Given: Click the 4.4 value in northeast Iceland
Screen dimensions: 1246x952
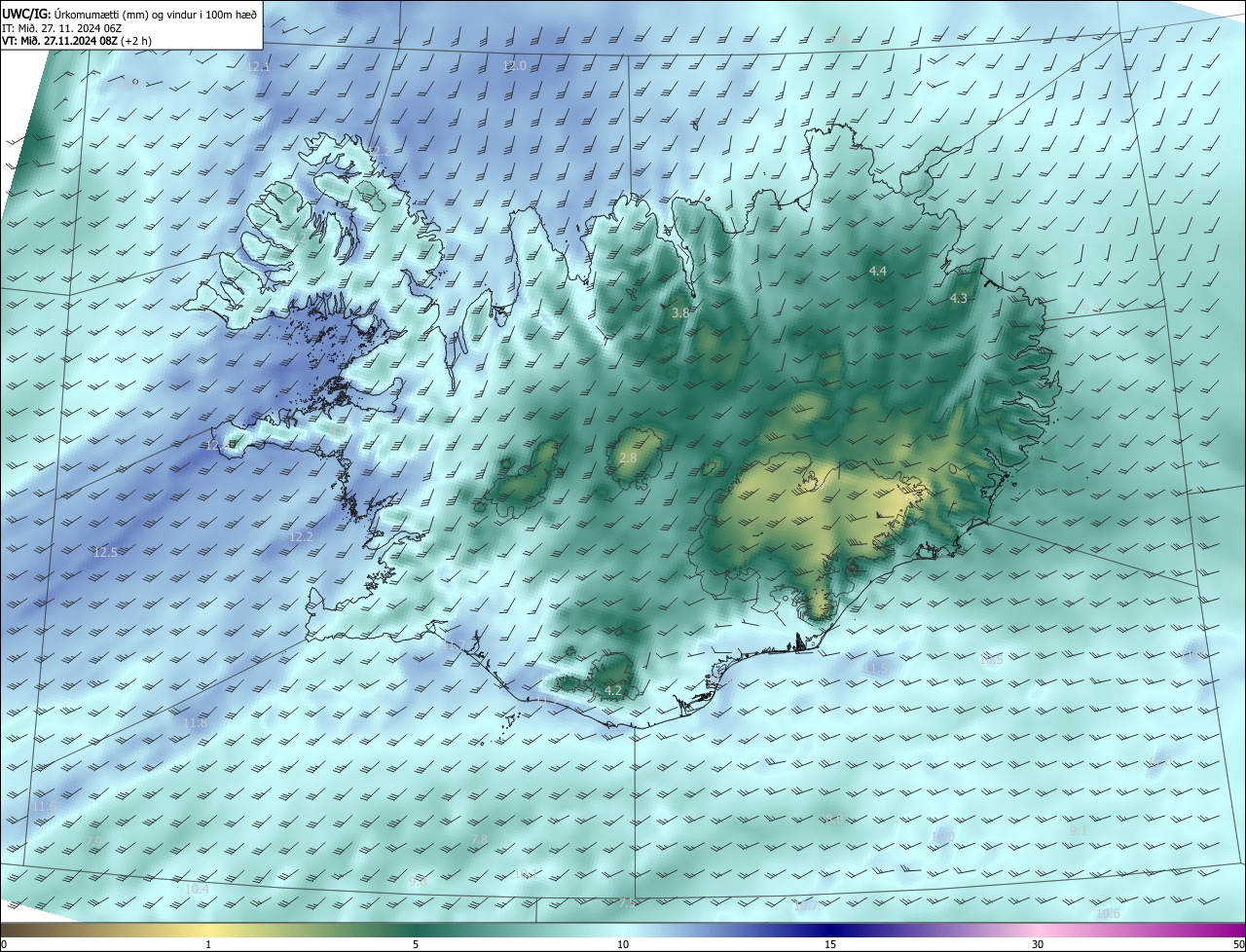Looking at the screenshot, I should [x=878, y=271].
